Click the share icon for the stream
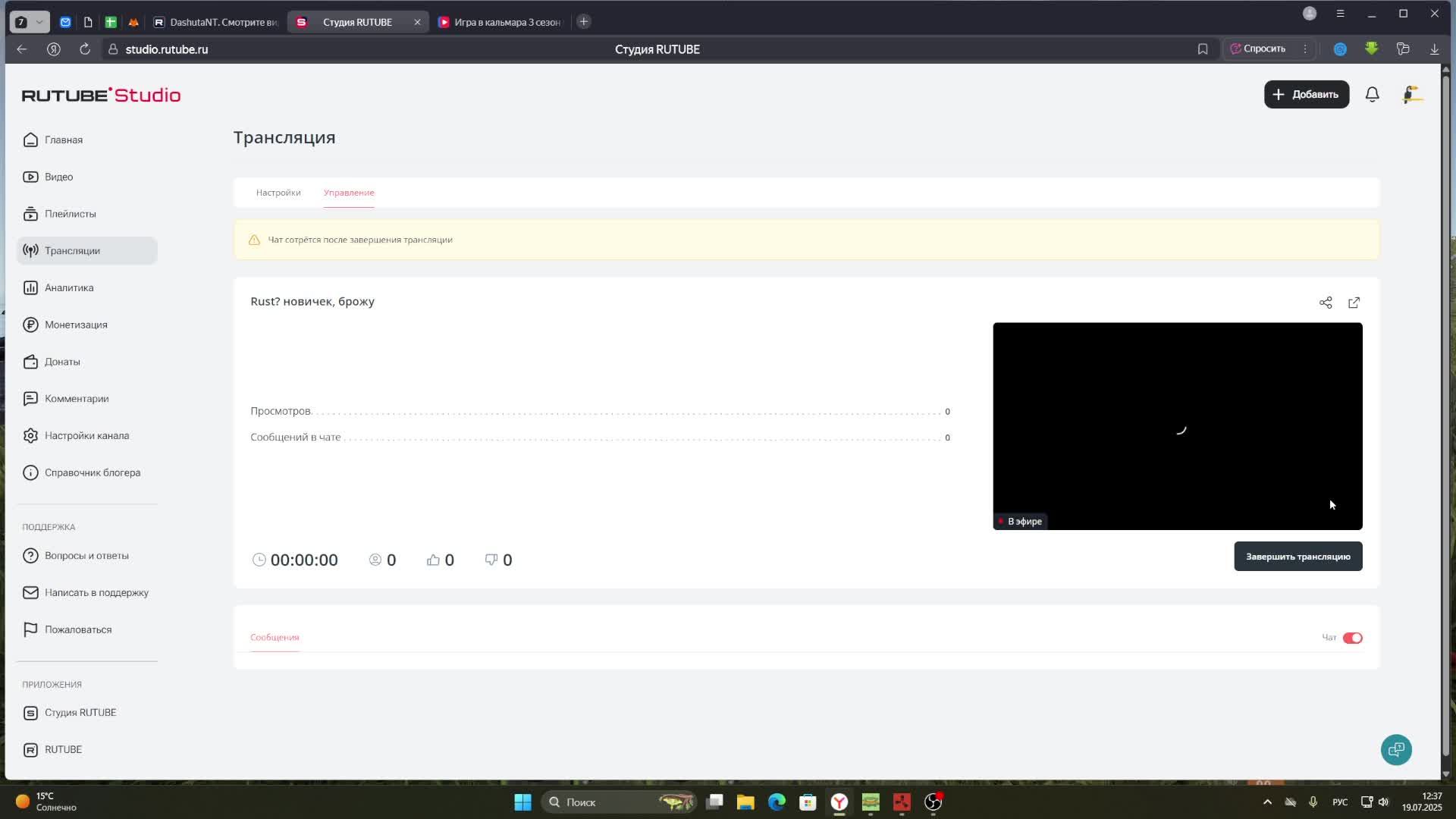Screen dimensions: 1456x819 1325,303
